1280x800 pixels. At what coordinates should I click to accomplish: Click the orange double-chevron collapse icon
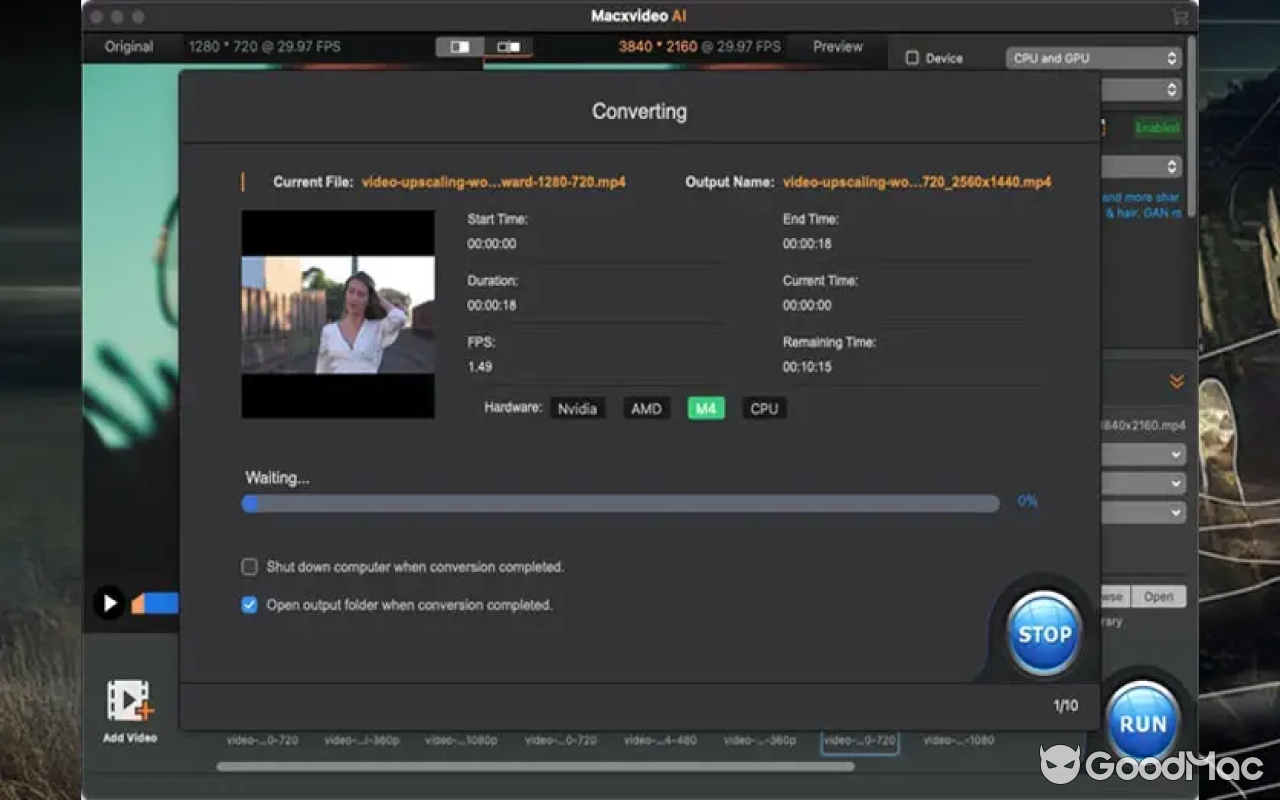pyautogui.click(x=1176, y=381)
